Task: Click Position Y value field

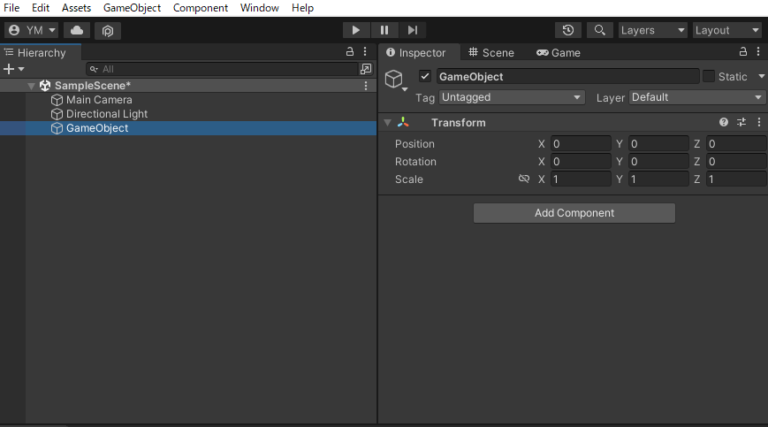Action: click(x=658, y=144)
